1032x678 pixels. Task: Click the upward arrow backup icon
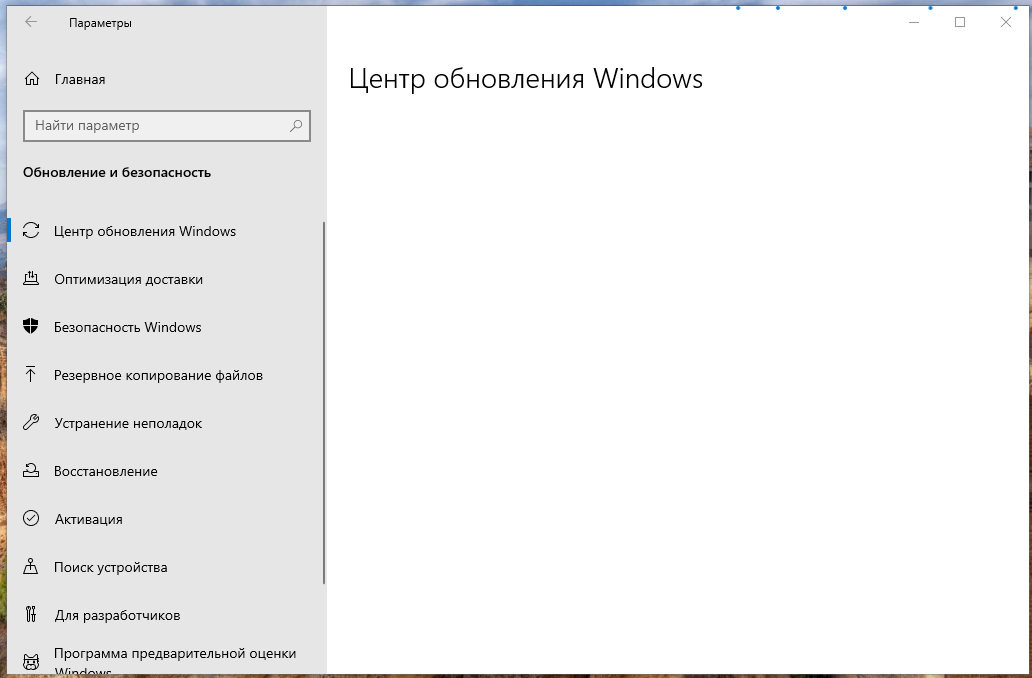[x=30, y=375]
